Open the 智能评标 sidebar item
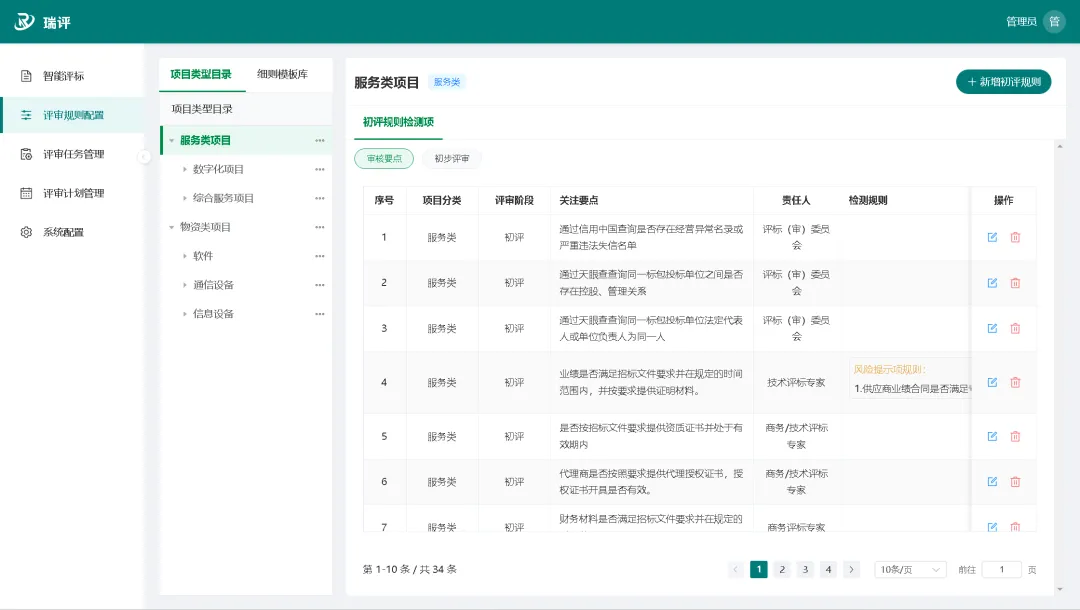1080x610 pixels. coord(72,76)
